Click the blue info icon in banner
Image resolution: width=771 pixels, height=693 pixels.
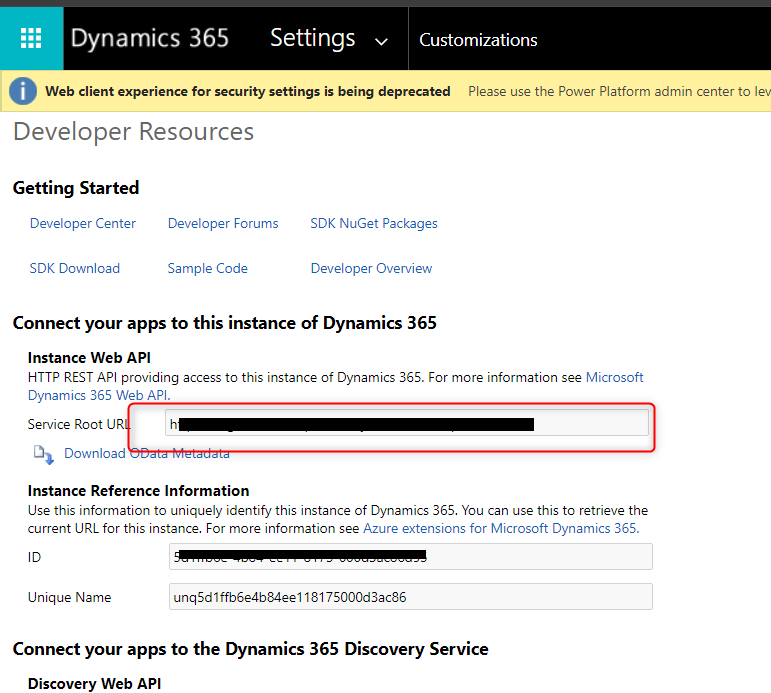23,91
